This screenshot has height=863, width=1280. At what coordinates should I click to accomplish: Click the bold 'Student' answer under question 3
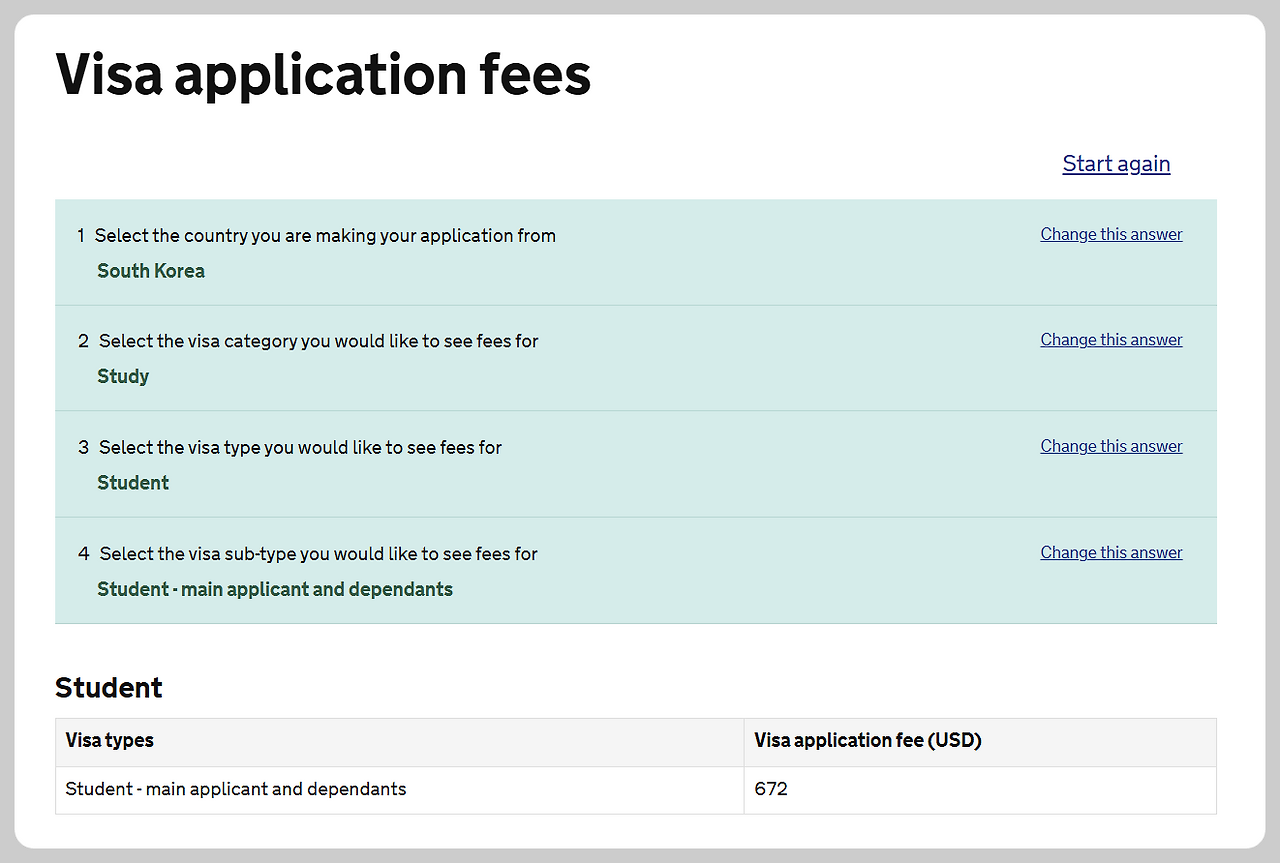pos(133,483)
